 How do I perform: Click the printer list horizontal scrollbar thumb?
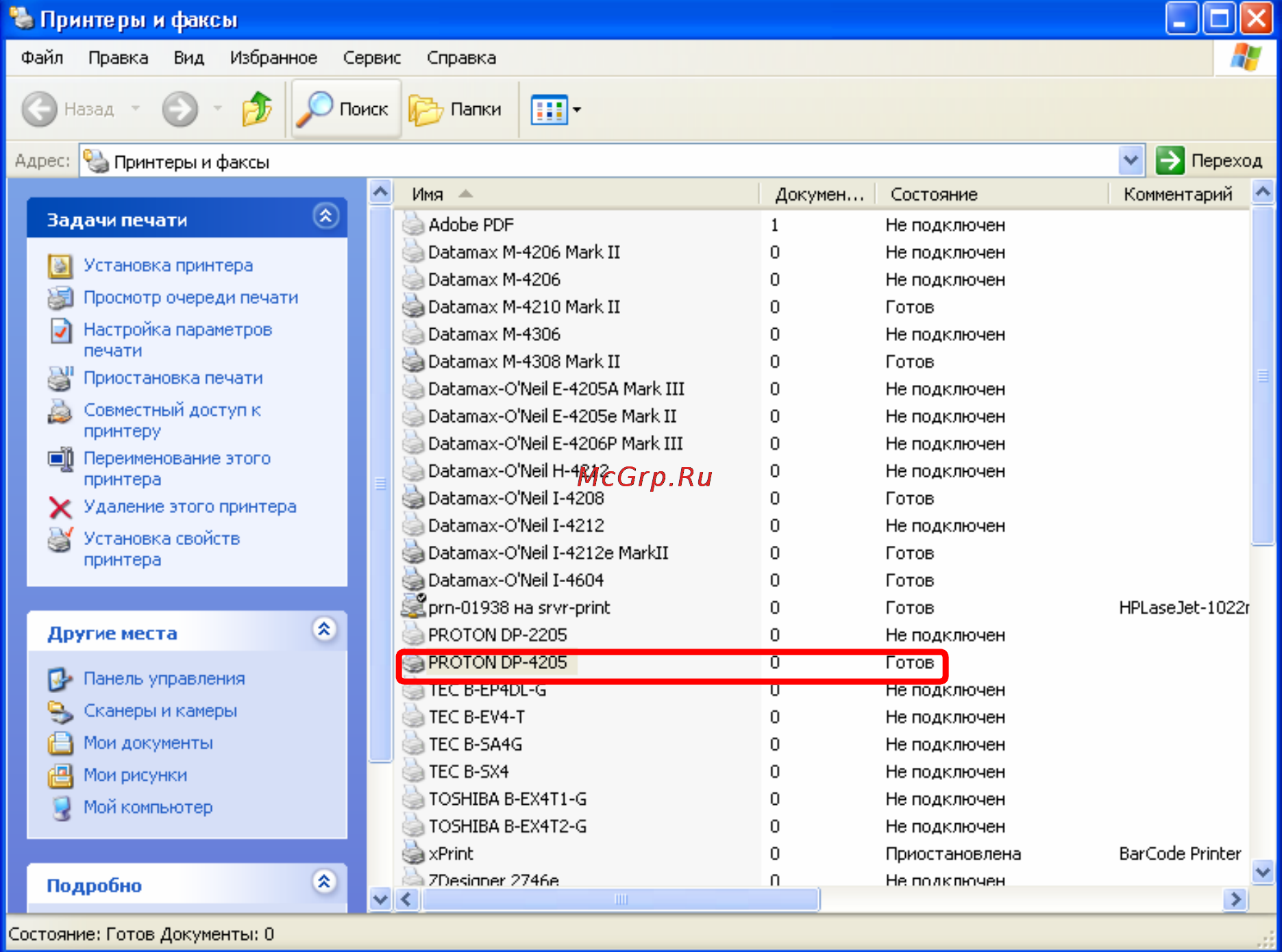[x=621, y=899]
